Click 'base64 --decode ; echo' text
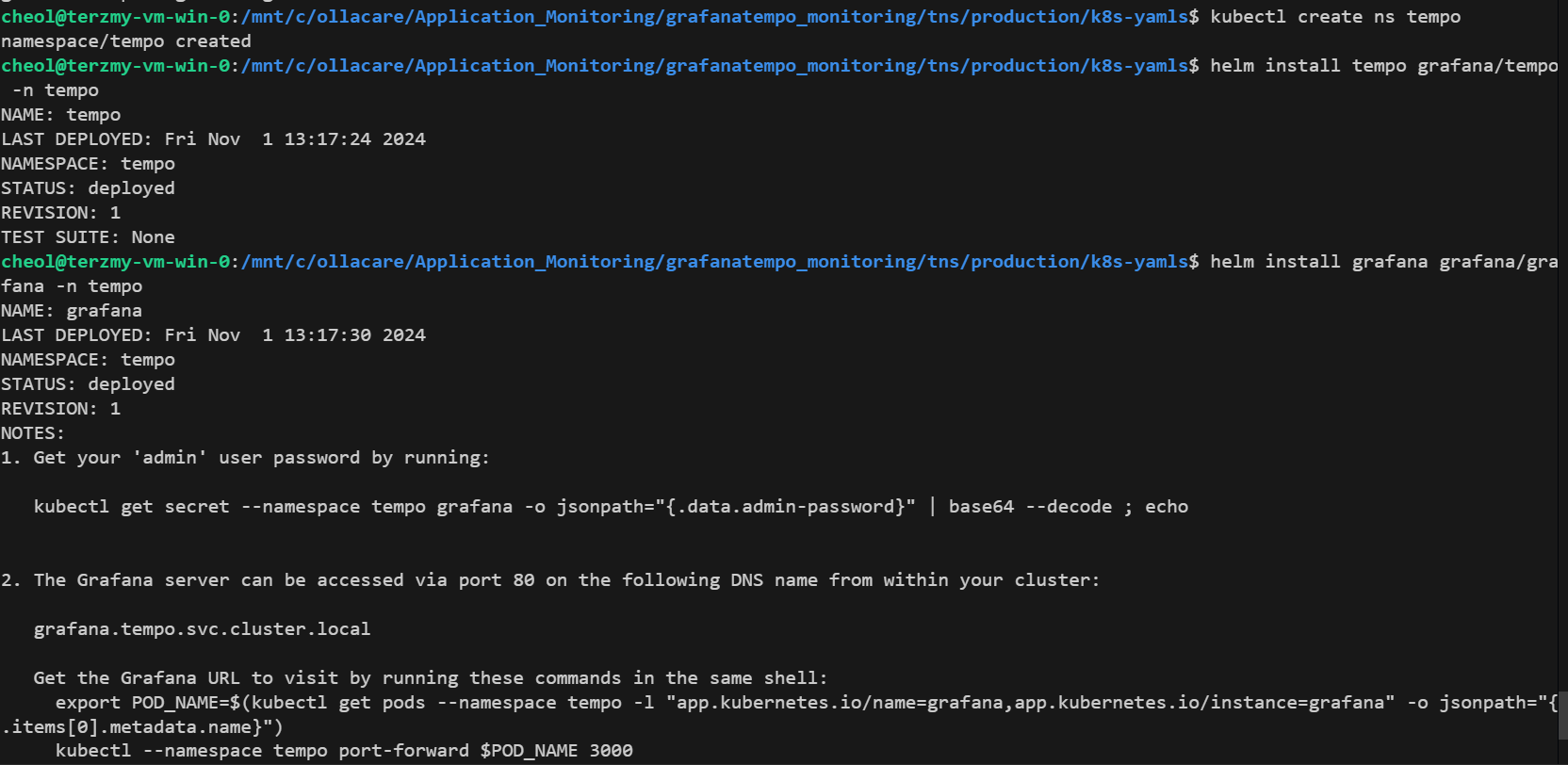Screen dimensions: 1568x765 pos(1069,507)
